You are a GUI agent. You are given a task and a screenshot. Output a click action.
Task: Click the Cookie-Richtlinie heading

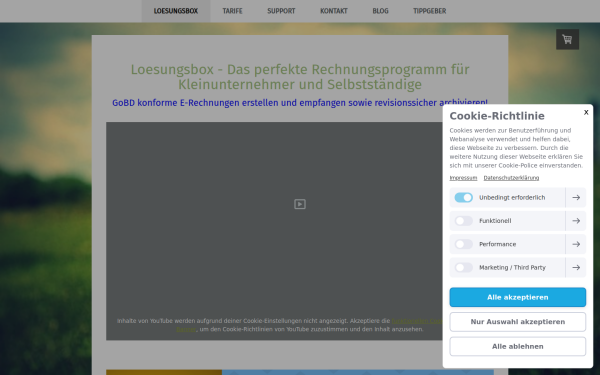[x=497, y=116]
